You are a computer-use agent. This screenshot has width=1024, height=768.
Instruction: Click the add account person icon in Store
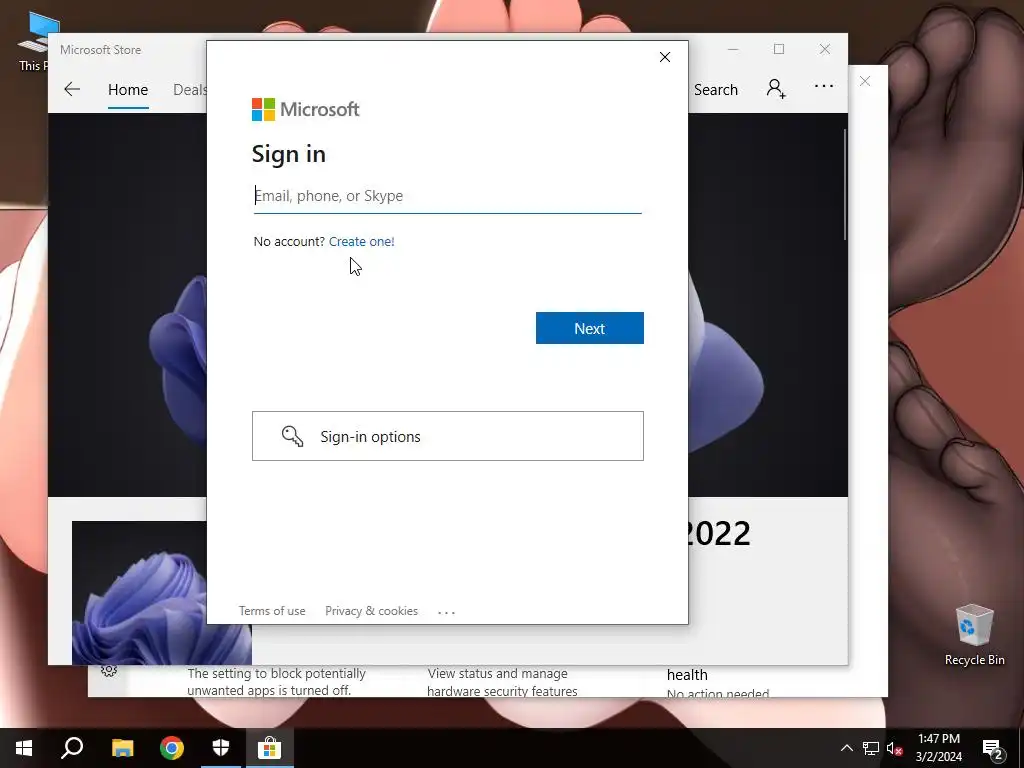(776, 89)
